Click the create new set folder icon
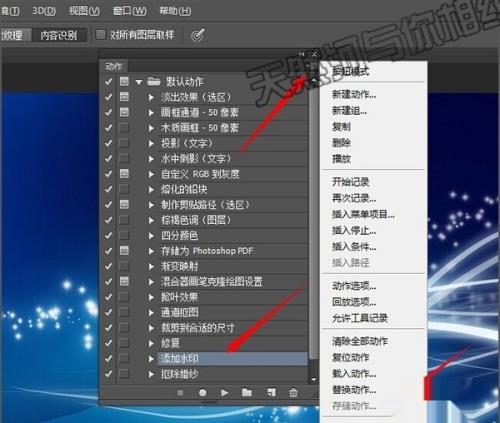The image size is (500, 423). pyautogui.click(x=247, y=392)
